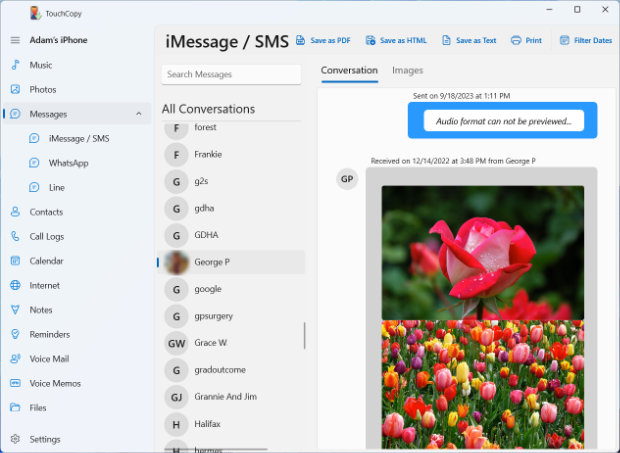Click the Contacts person icon
Image resolution: width=620 pixels, height=453 pixels.
15,212
